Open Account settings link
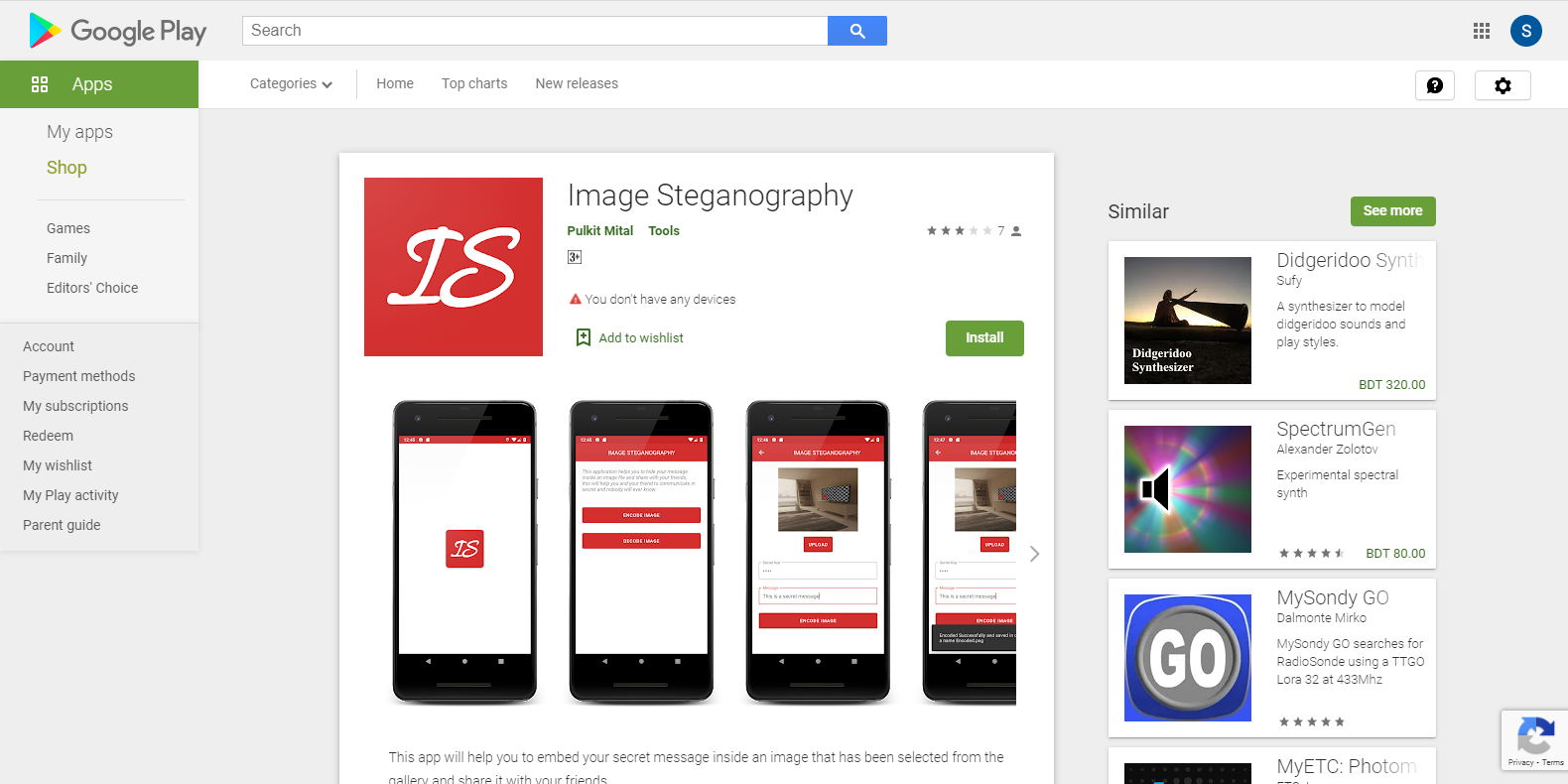 point(49,346)
